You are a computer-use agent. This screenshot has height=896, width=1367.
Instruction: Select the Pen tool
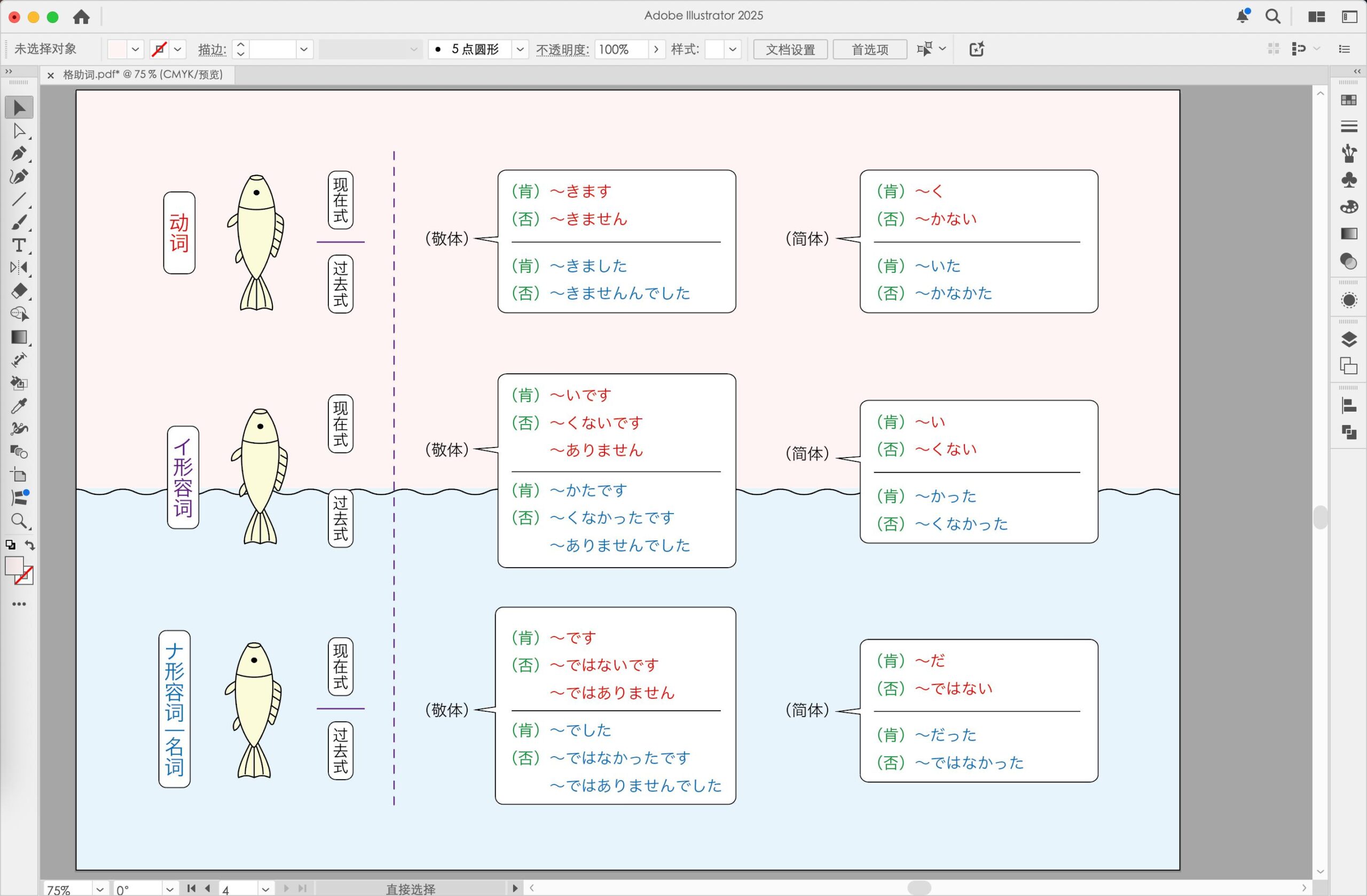[18, 154]
